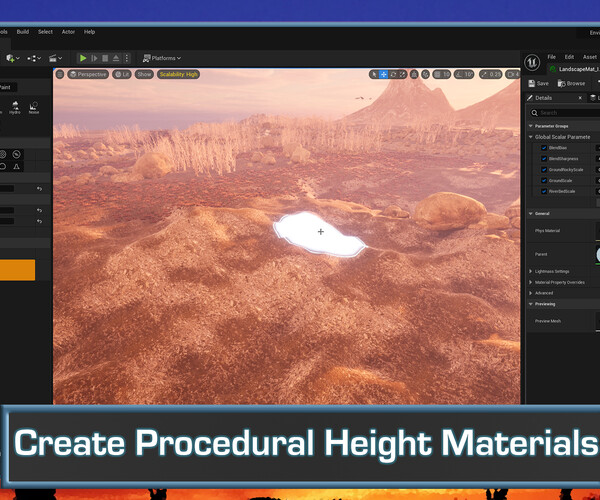Click the Unreal Engine logo icon
600x500 pixels.
[532, 62]
